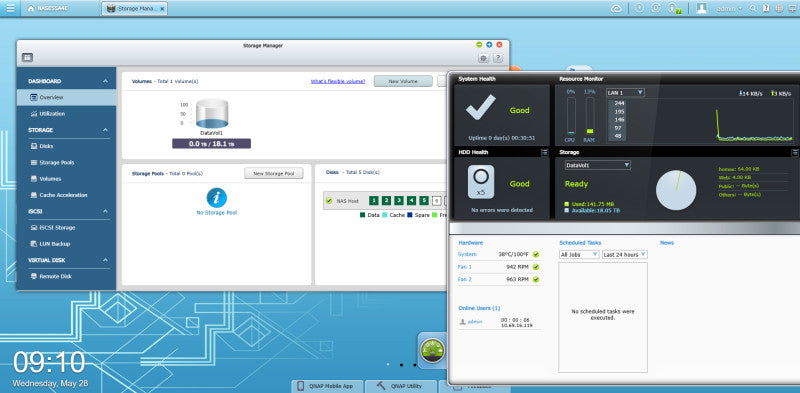
Task: Click the System hardware link
Action: [x=467, y=254]
